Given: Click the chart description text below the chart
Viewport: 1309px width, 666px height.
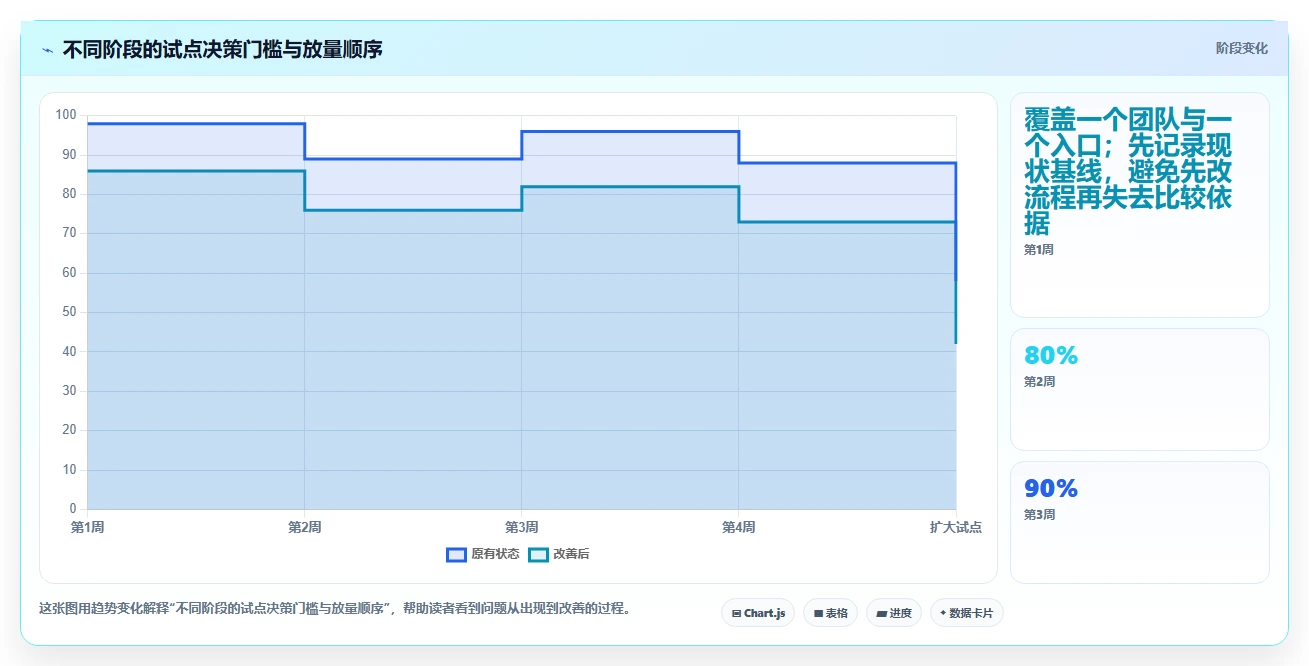Looking at the screenshot, I should click(x=335, y=608).
